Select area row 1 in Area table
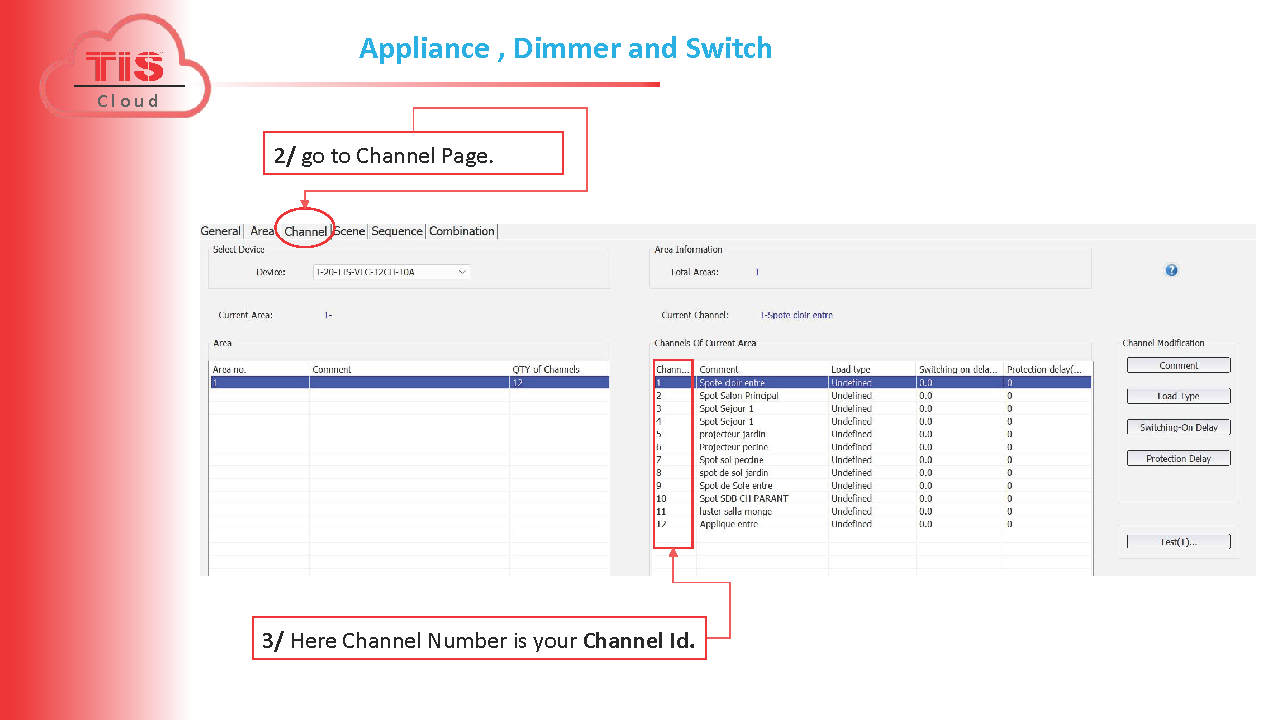This screenshot has width=1280, height=720. coord(410,382)
